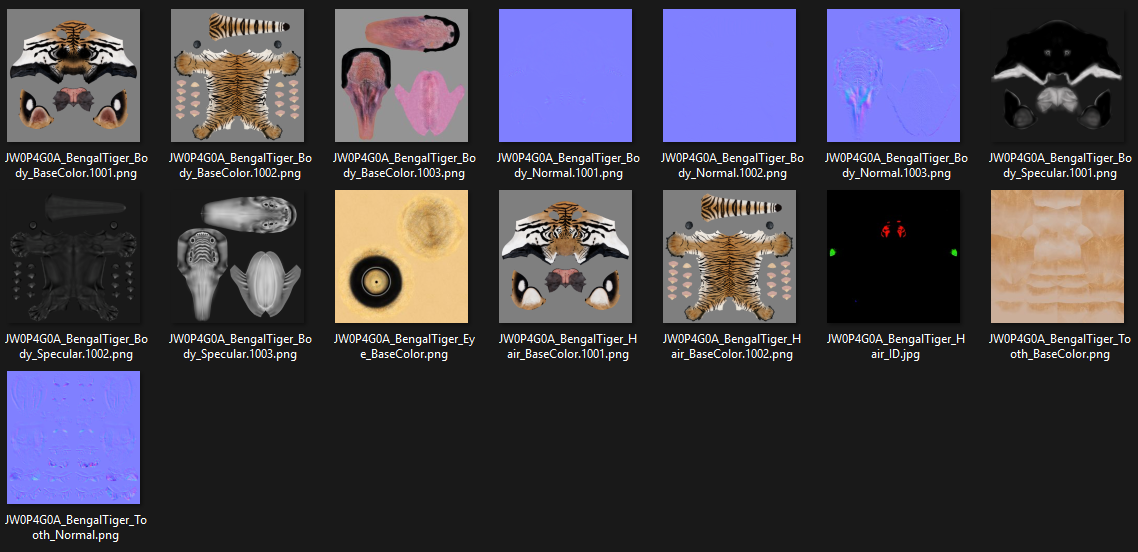Select the Body_Normal.1002.png thumbnail
Screen dimensions: 1138x552
(729, 75)
